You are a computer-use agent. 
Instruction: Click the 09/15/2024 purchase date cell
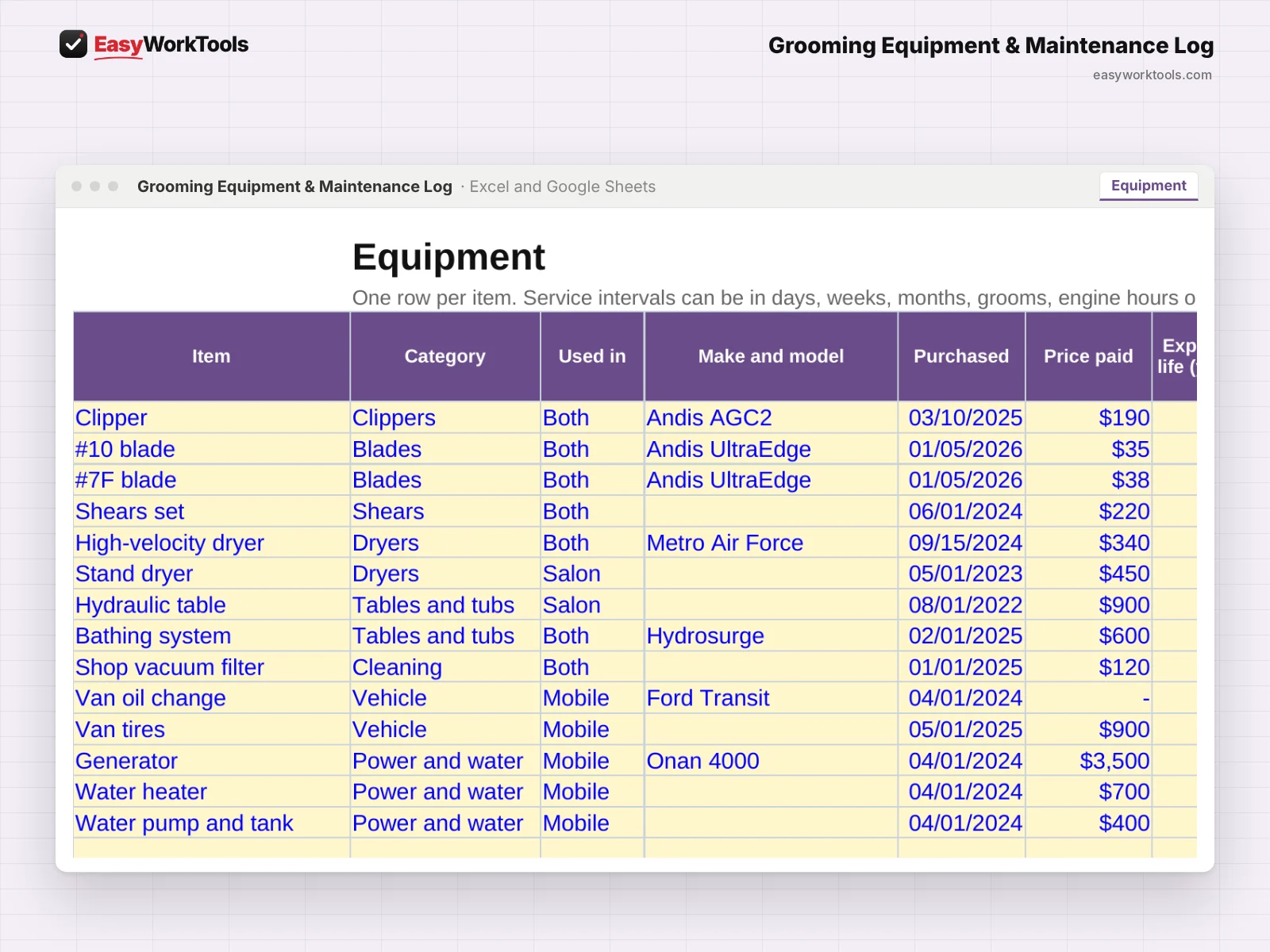[961, 543]
